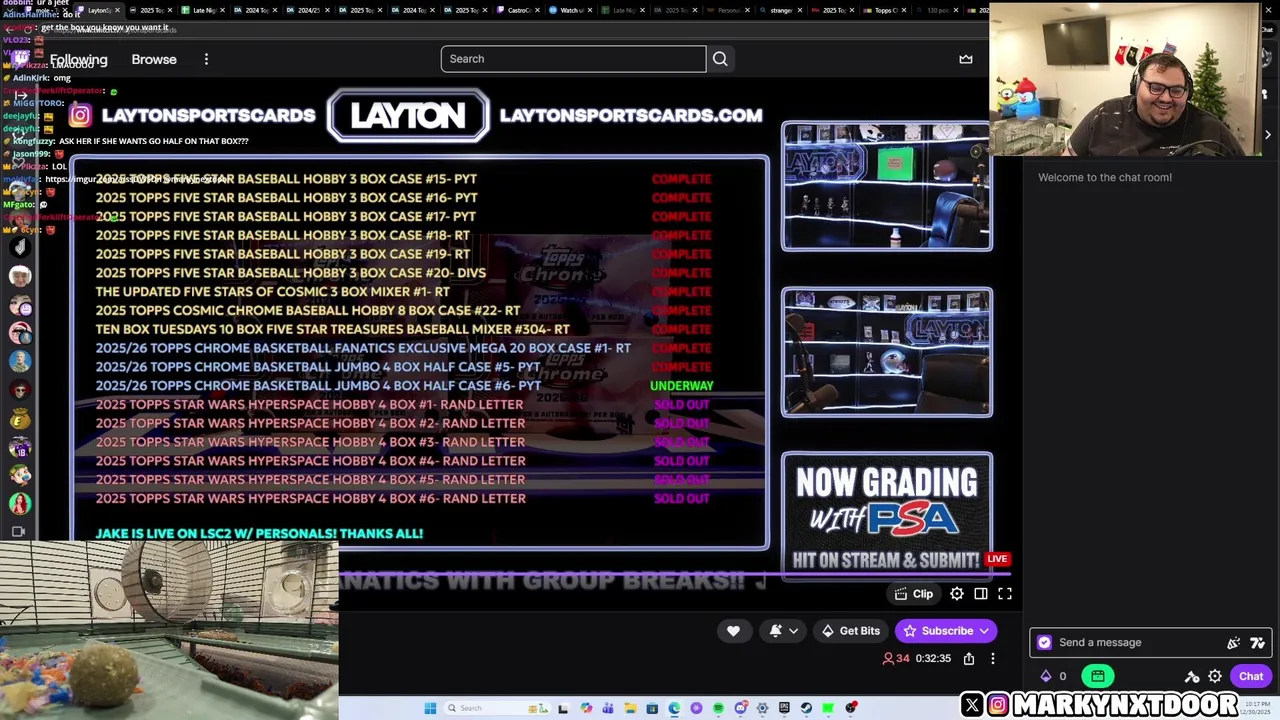Image resolution: width=1280 pixels, height=720 pixels.
Task: Click the browser back arrow
Action: click(x=10, y=28)
